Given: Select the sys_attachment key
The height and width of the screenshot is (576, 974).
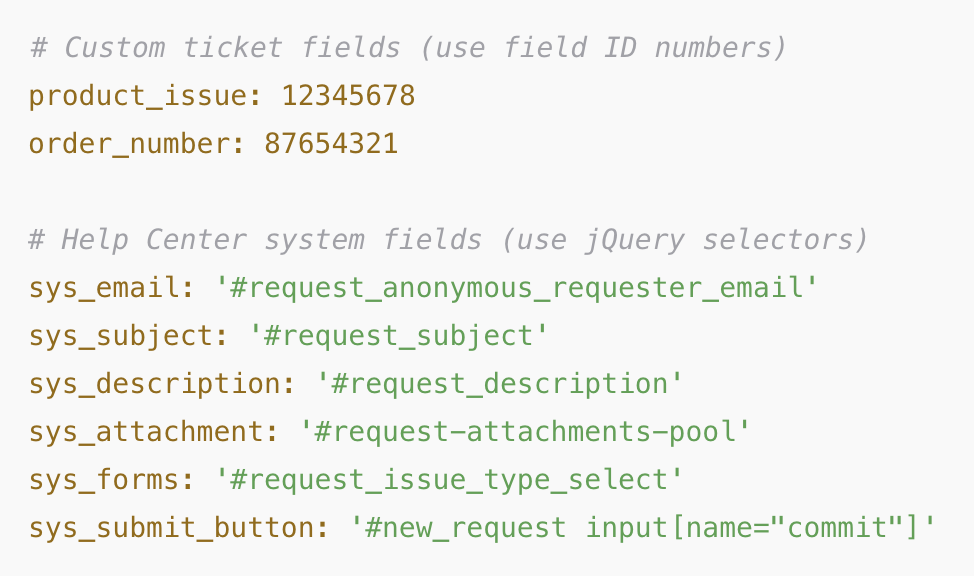Looking at the screenshot, I should [x=147, y=431].
